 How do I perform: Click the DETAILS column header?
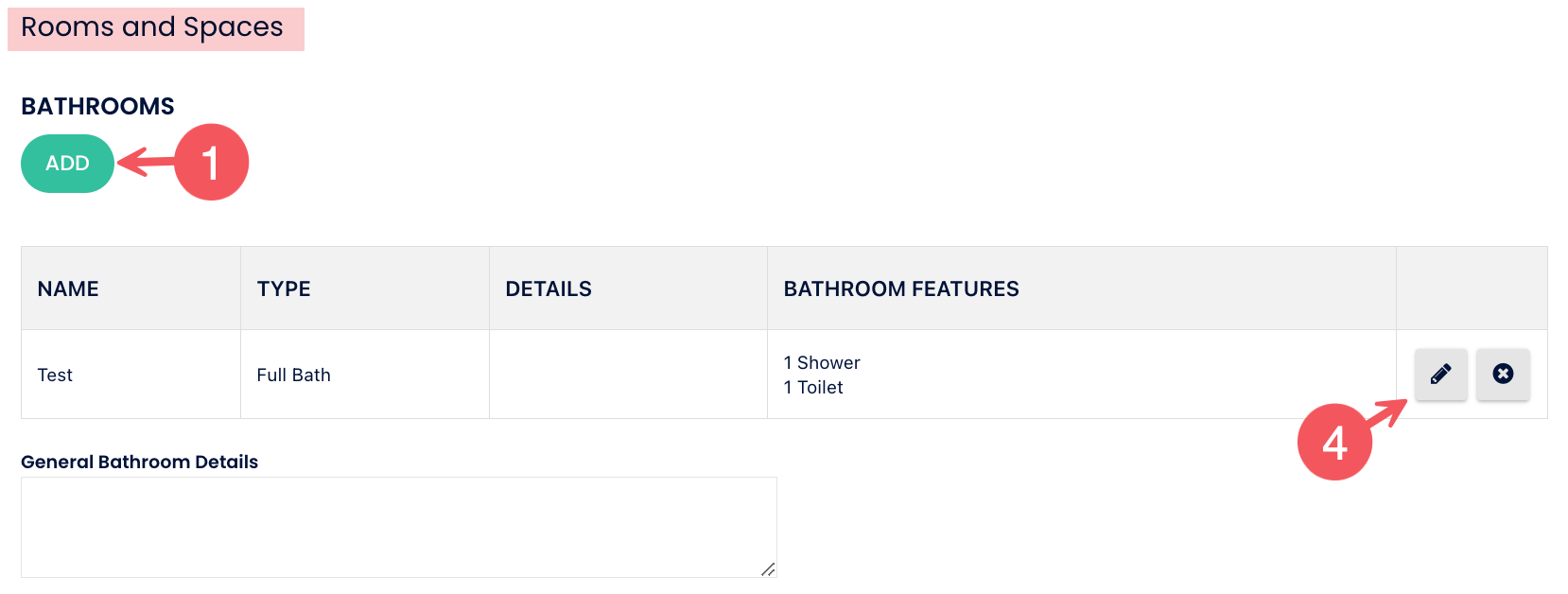click(549, 289)
